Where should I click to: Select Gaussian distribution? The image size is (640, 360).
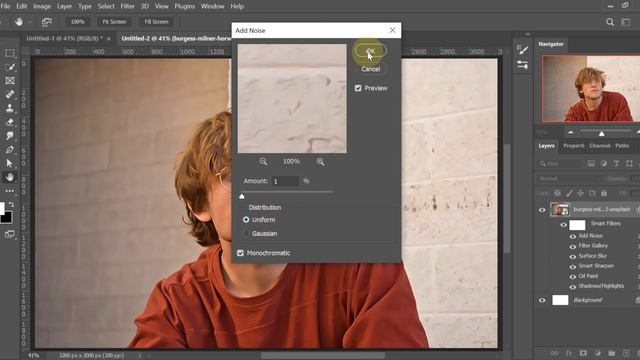(246, 233)
